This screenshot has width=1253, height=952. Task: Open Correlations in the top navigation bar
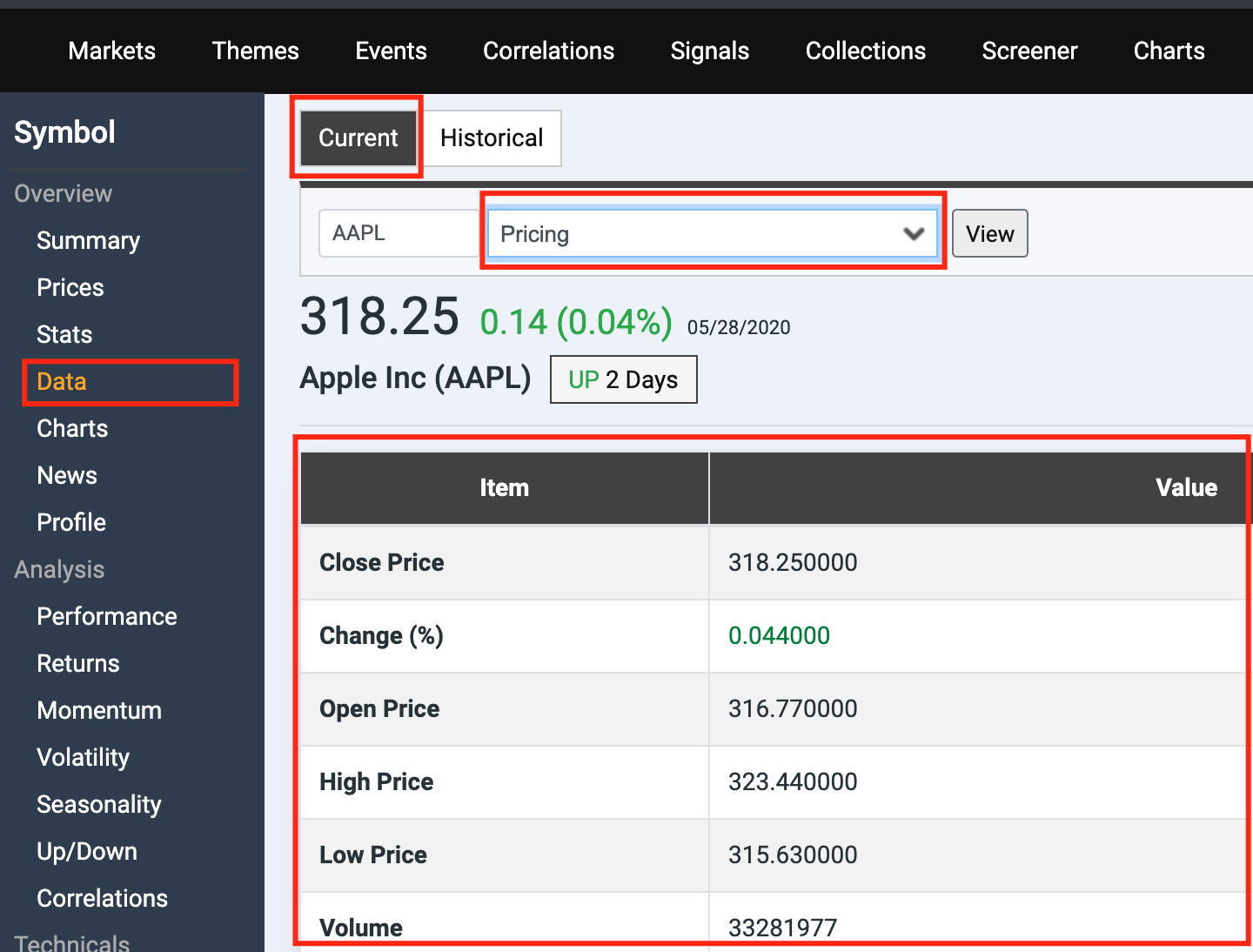(x=548, y=50)
